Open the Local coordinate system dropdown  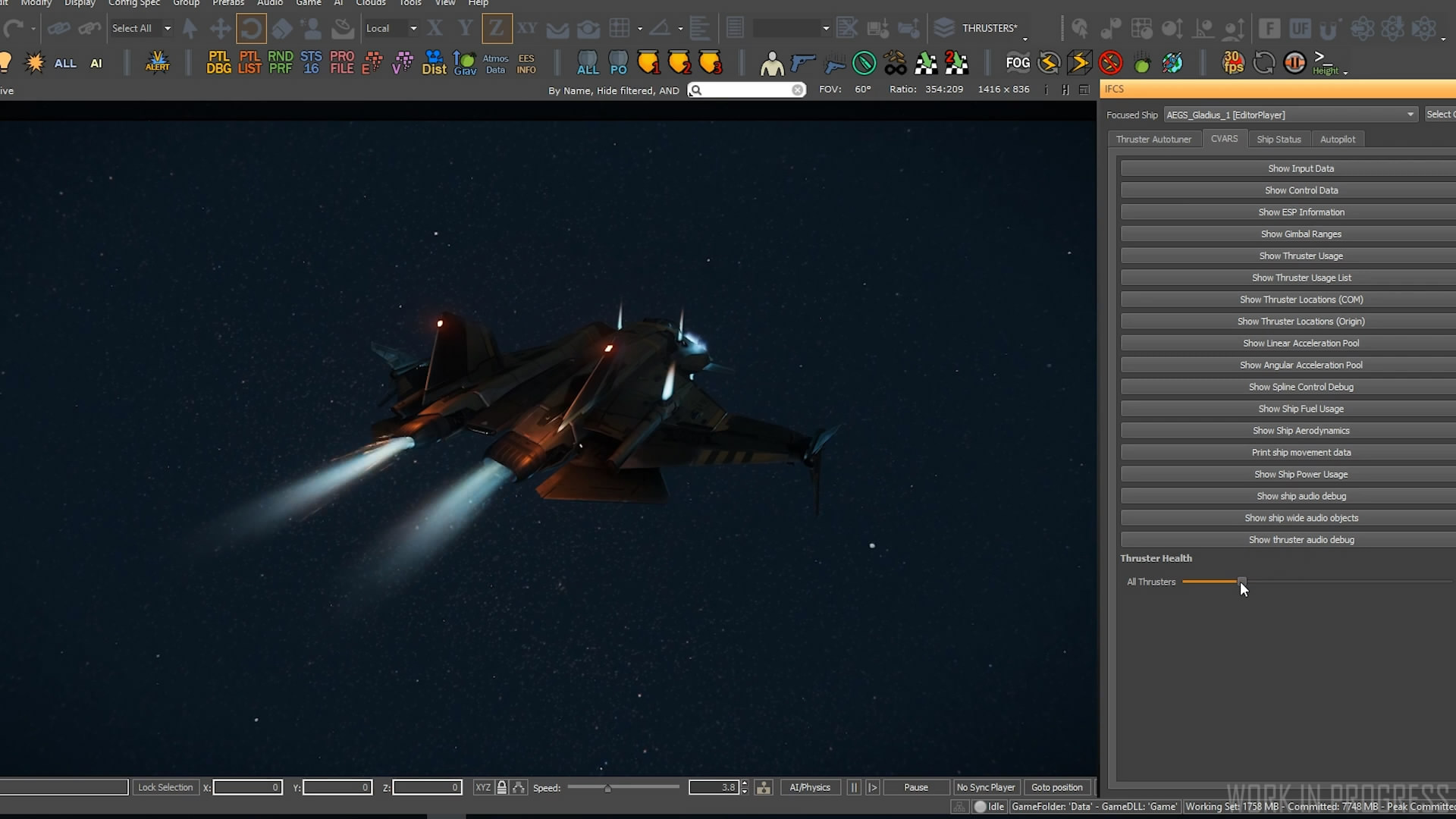(391, 28)
